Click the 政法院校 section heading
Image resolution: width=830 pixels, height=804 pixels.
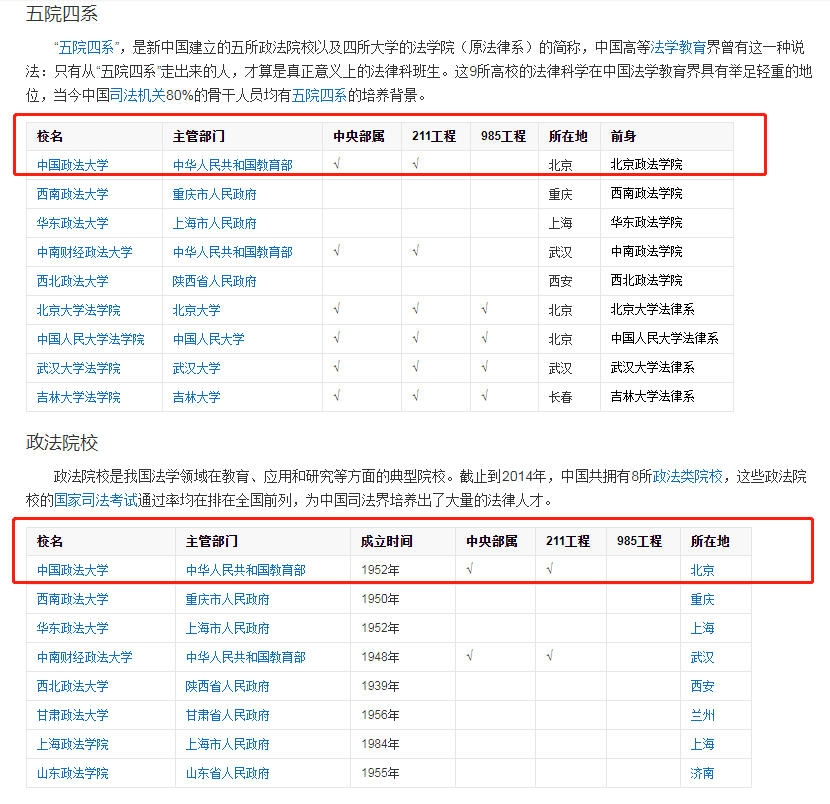pos(62,442)
